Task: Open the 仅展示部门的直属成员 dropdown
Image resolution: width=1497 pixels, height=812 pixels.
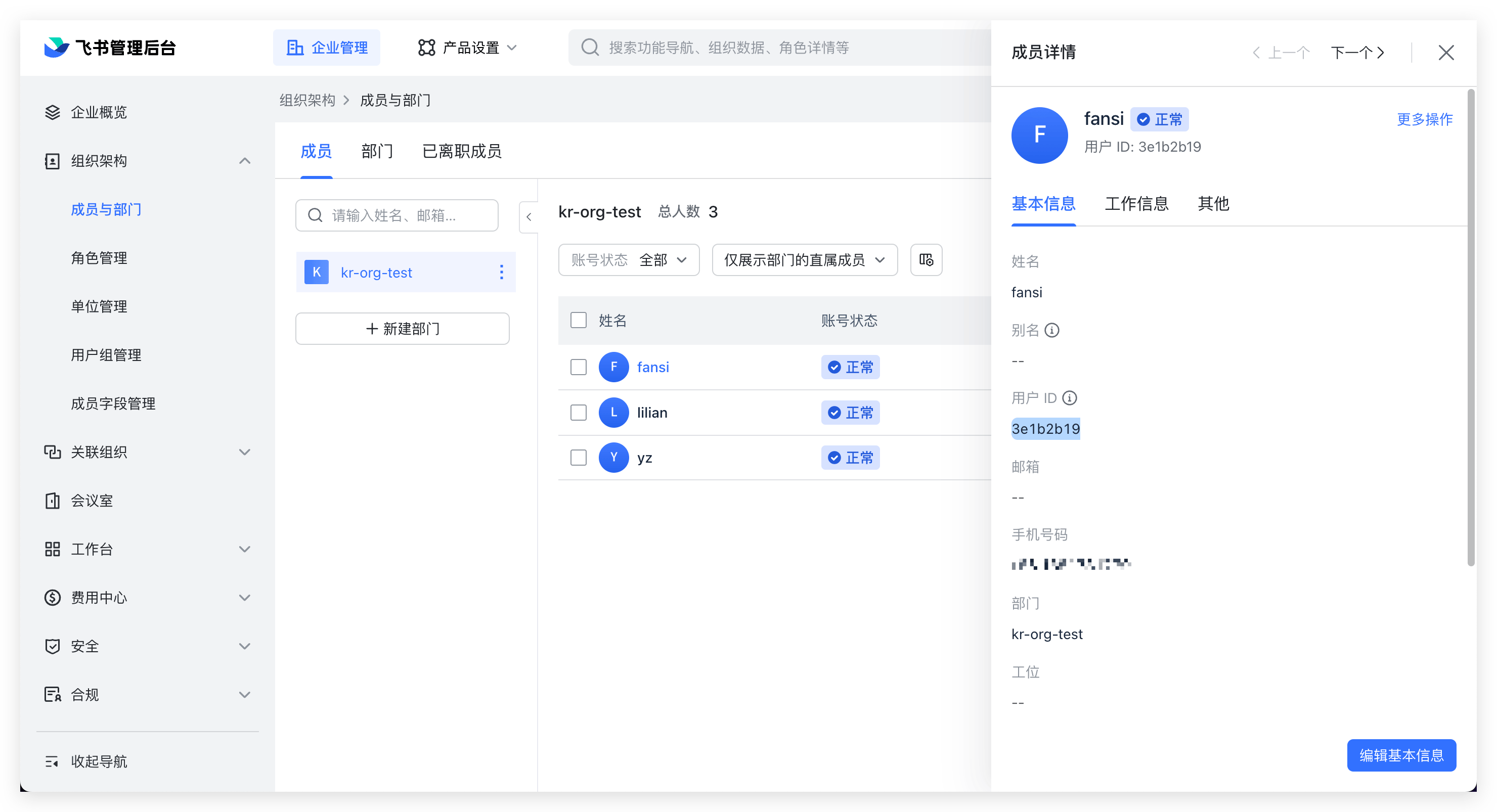Action: (804, 260)
